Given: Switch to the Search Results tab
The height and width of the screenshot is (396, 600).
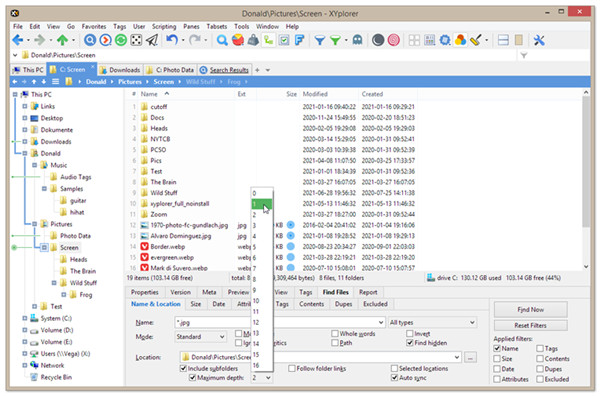Looking at the screenshot, I should coord(225,70).
